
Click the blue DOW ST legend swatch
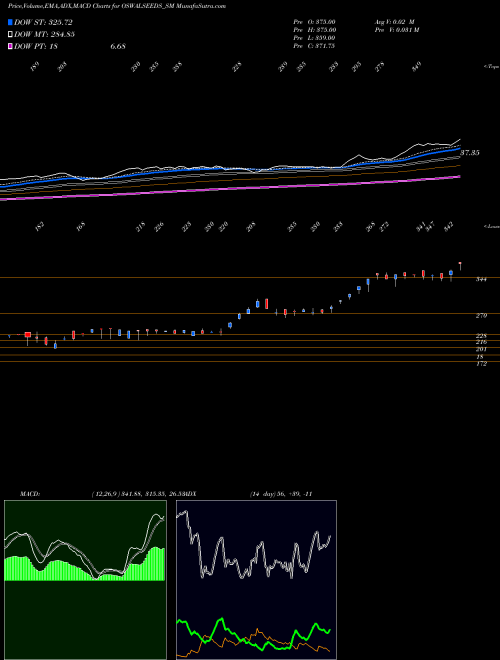pyautogui.click(x=10, y=22)
